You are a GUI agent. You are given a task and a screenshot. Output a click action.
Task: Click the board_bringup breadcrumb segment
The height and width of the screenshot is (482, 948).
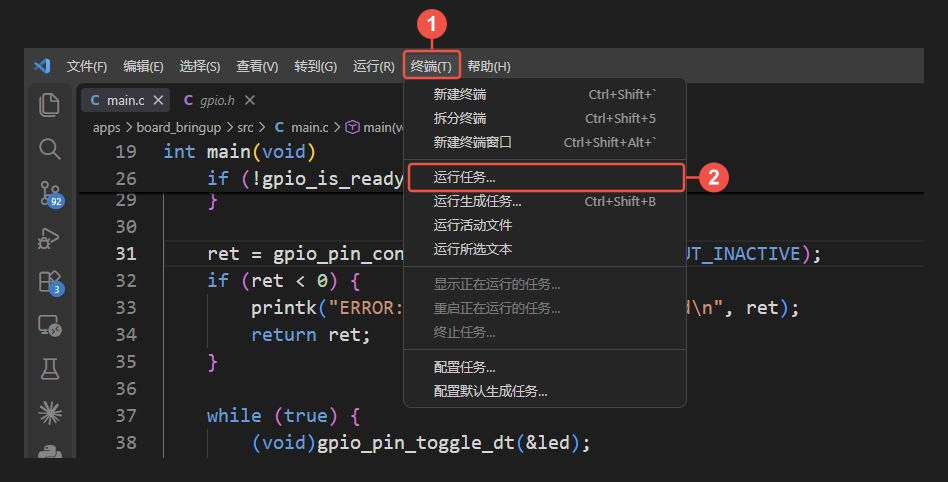point(178,128)
